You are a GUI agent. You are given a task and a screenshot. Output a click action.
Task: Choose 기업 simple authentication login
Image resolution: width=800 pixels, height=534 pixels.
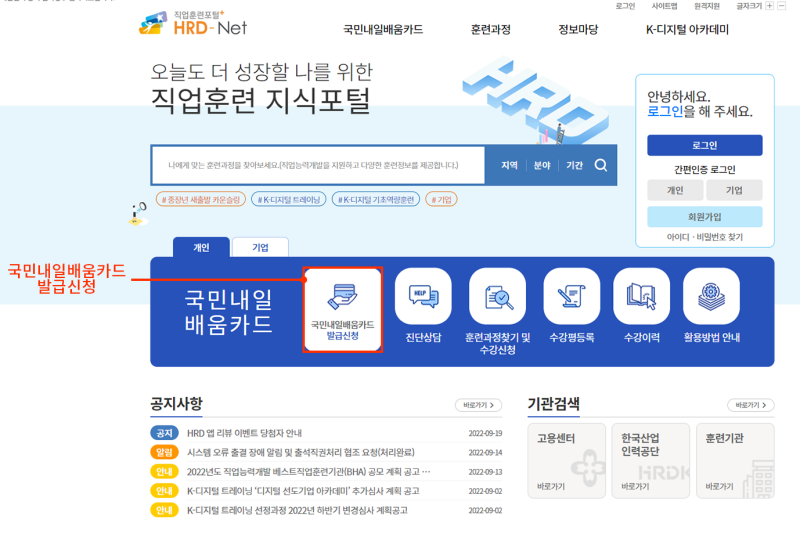(734, 190)
